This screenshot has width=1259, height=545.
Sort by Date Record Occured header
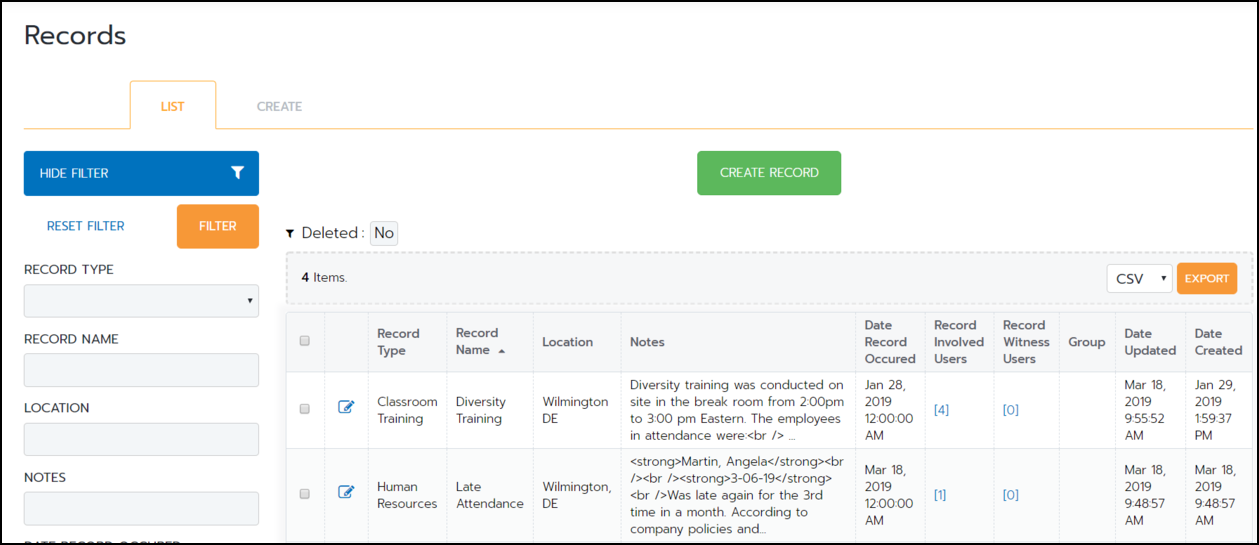coord(890,342)
